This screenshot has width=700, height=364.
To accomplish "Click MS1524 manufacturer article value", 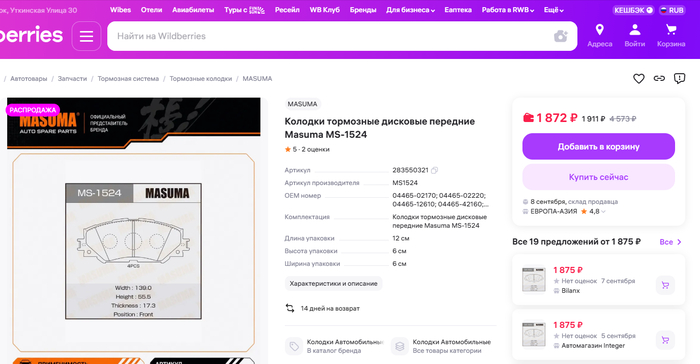I will (x=405, y=183).
